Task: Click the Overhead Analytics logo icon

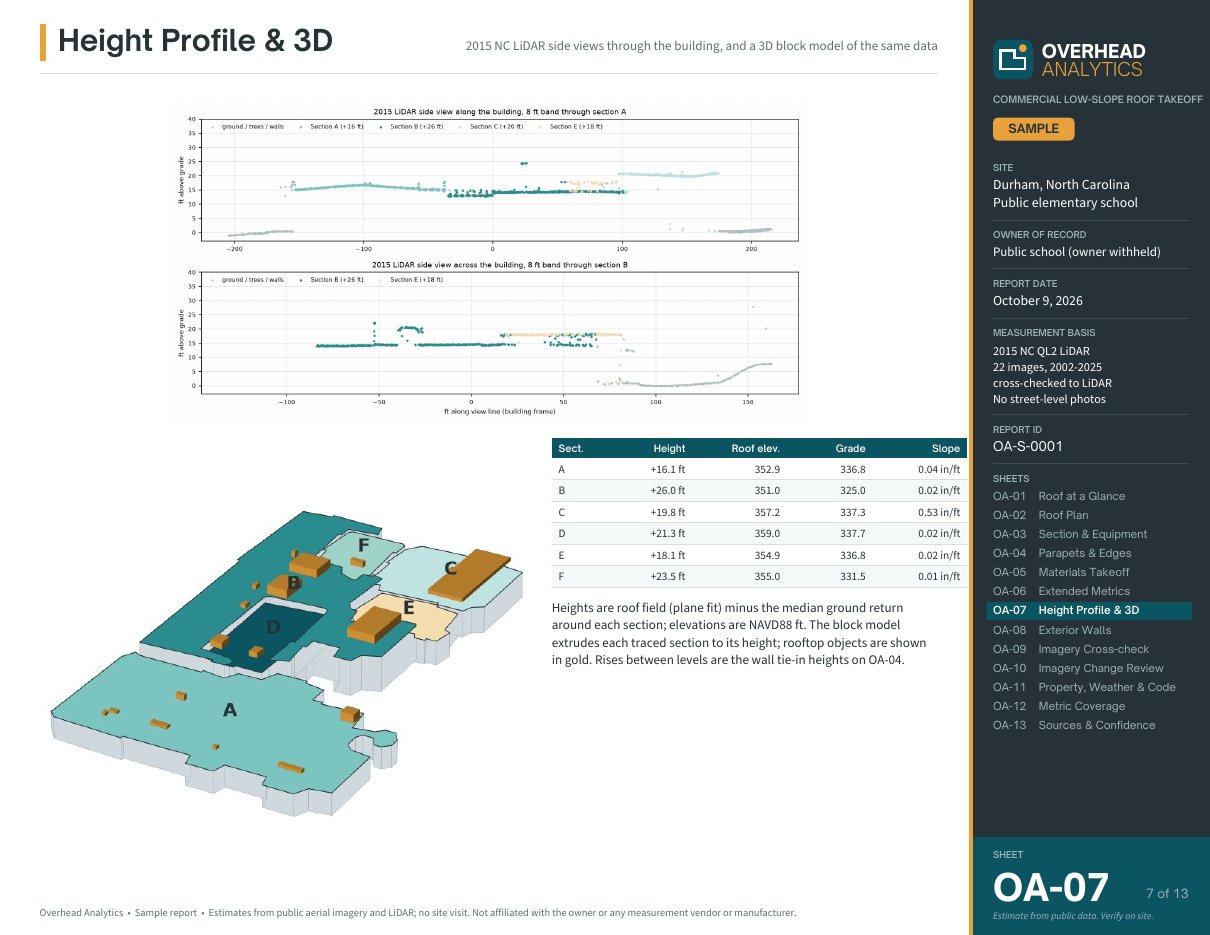Action: coord(1012,59)
